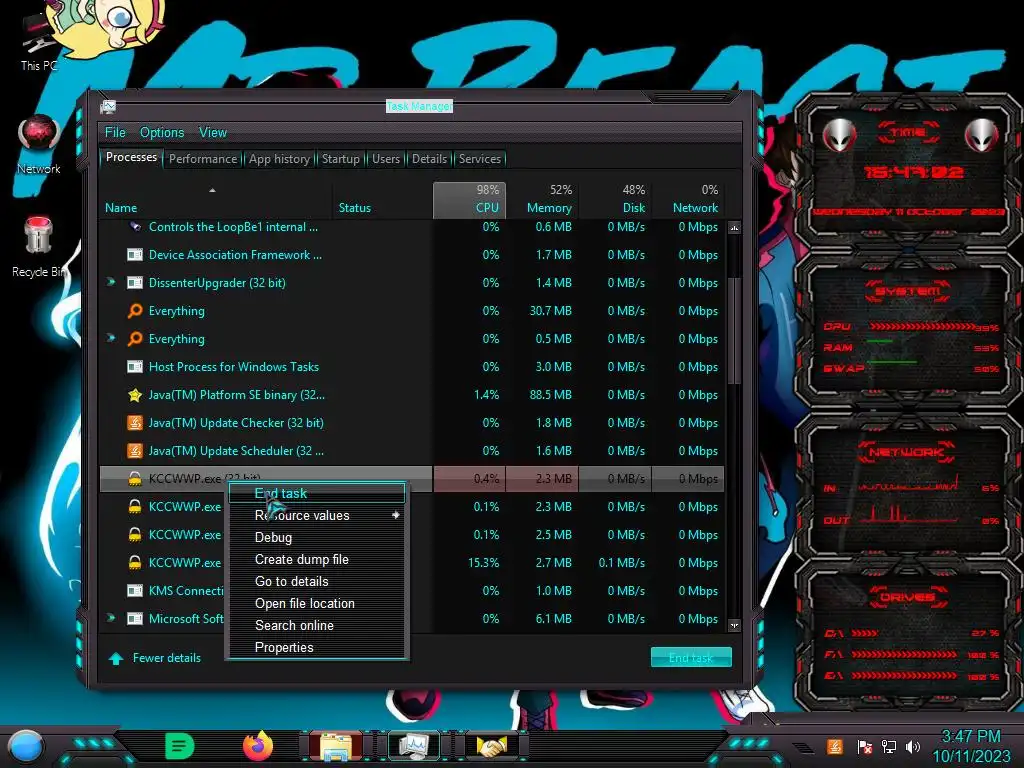Viewport: 1024px width, 768px height.
Task: Click the highlighted KCCWWP.exe lock icon
Action: click(135, 479)
